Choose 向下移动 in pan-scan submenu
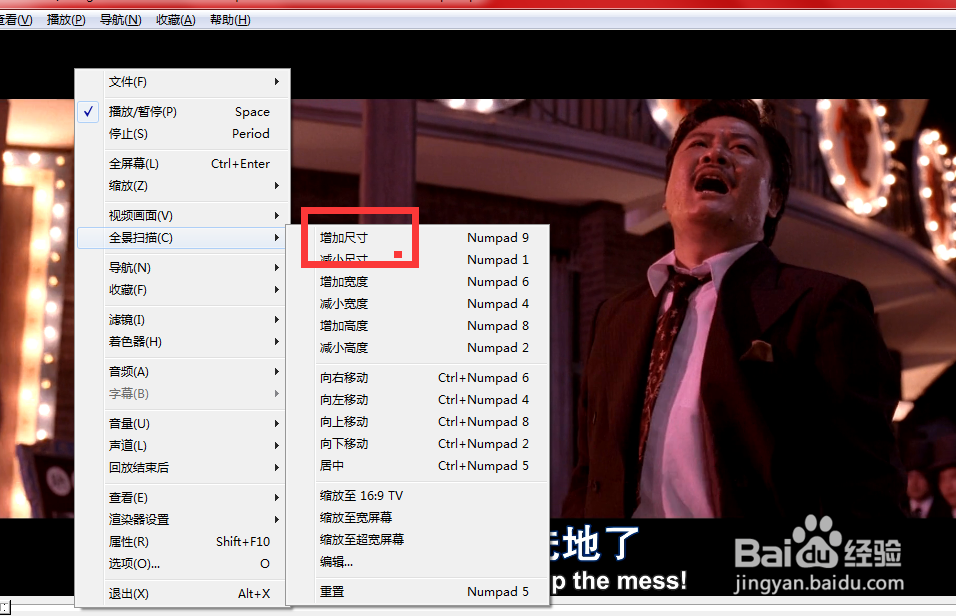The image size is (956, 616). click(418, 443)
